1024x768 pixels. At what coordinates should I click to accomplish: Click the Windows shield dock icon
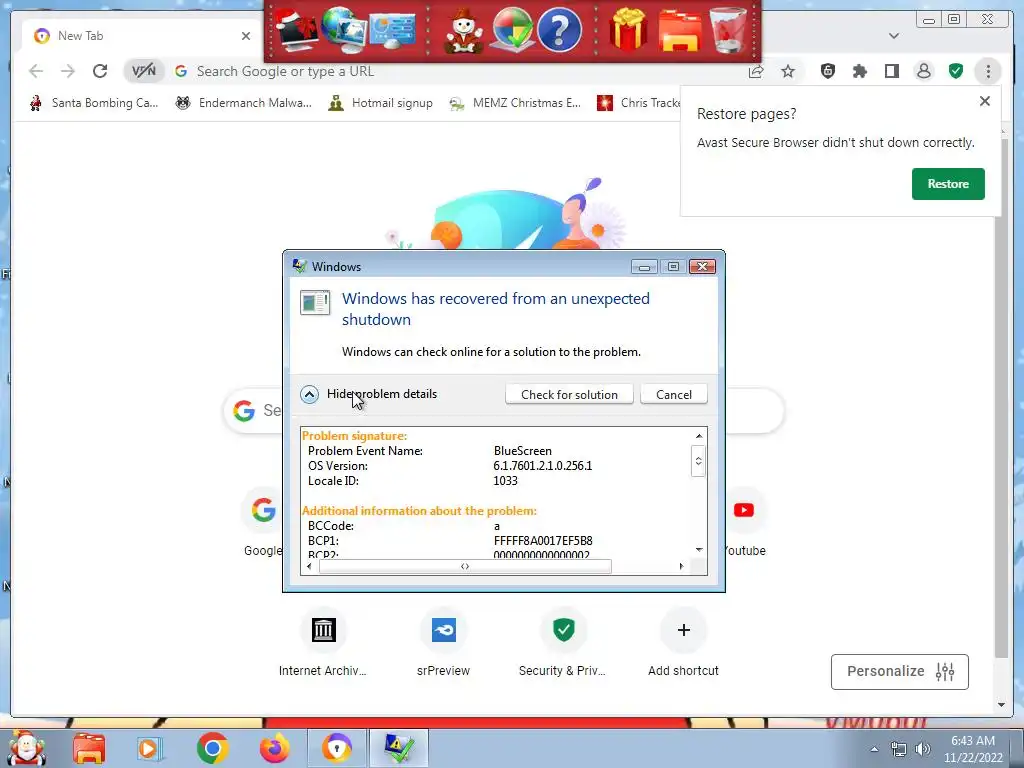click(x=511, y=29)
